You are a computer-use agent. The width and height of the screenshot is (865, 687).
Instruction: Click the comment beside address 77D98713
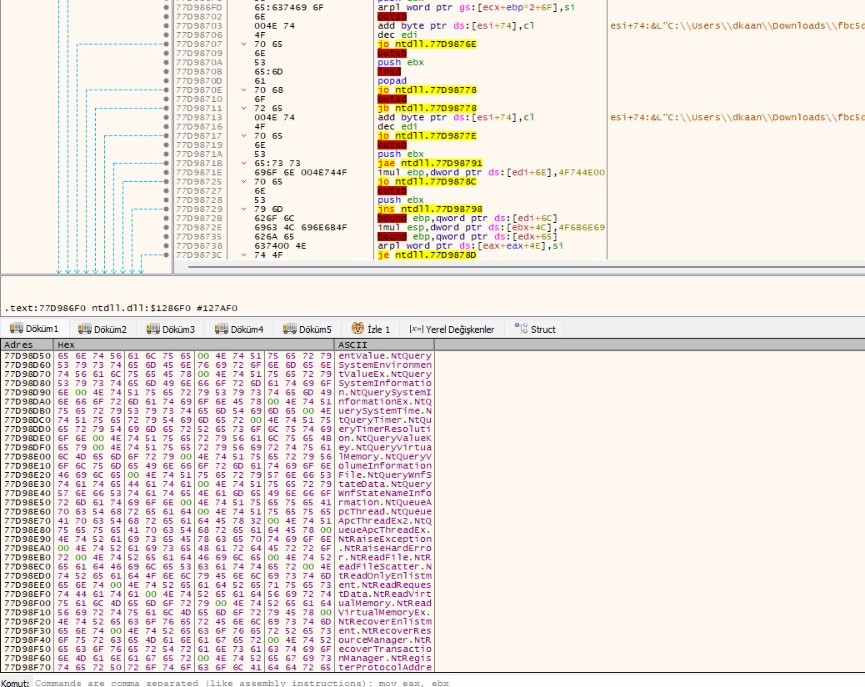coord(737,118)
